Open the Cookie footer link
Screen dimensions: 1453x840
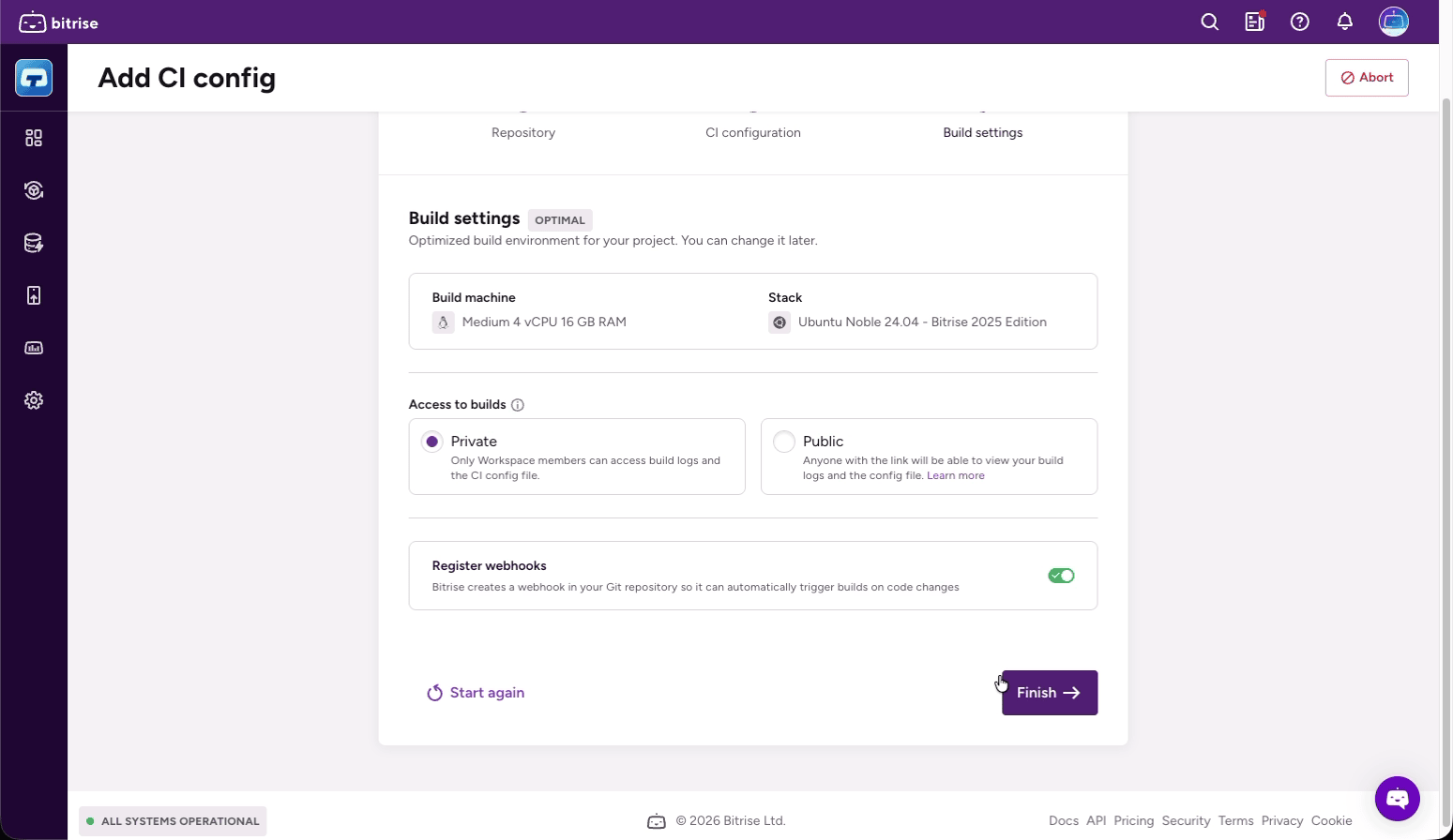[1332, 821]
